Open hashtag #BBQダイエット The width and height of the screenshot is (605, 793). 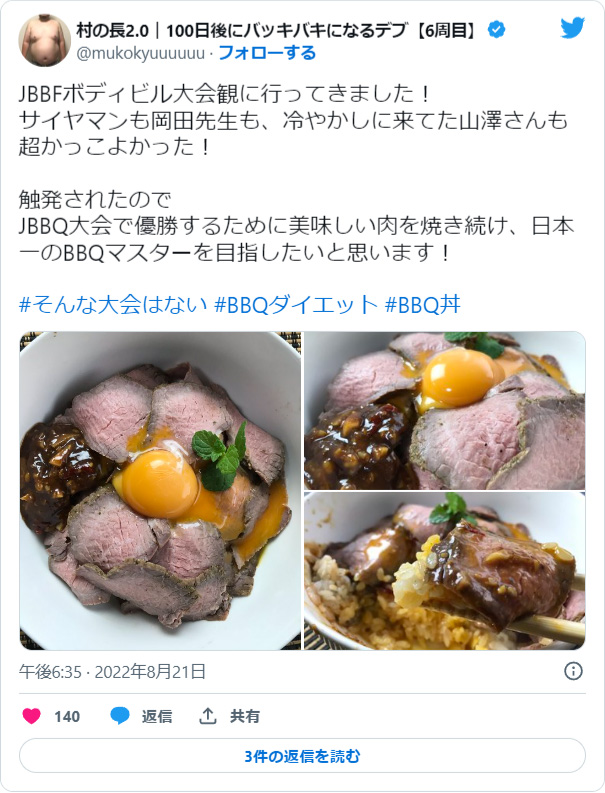tap(296, 305)
